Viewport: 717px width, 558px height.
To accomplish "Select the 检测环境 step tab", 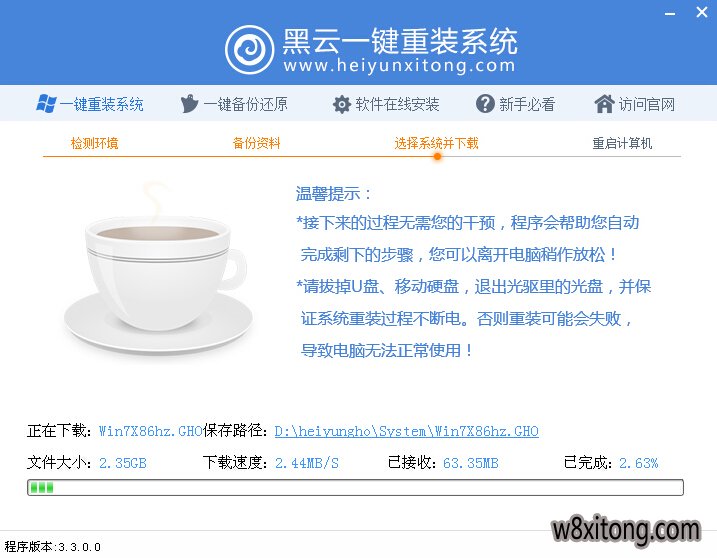I will pyautogui.click(x=95, y=143).
